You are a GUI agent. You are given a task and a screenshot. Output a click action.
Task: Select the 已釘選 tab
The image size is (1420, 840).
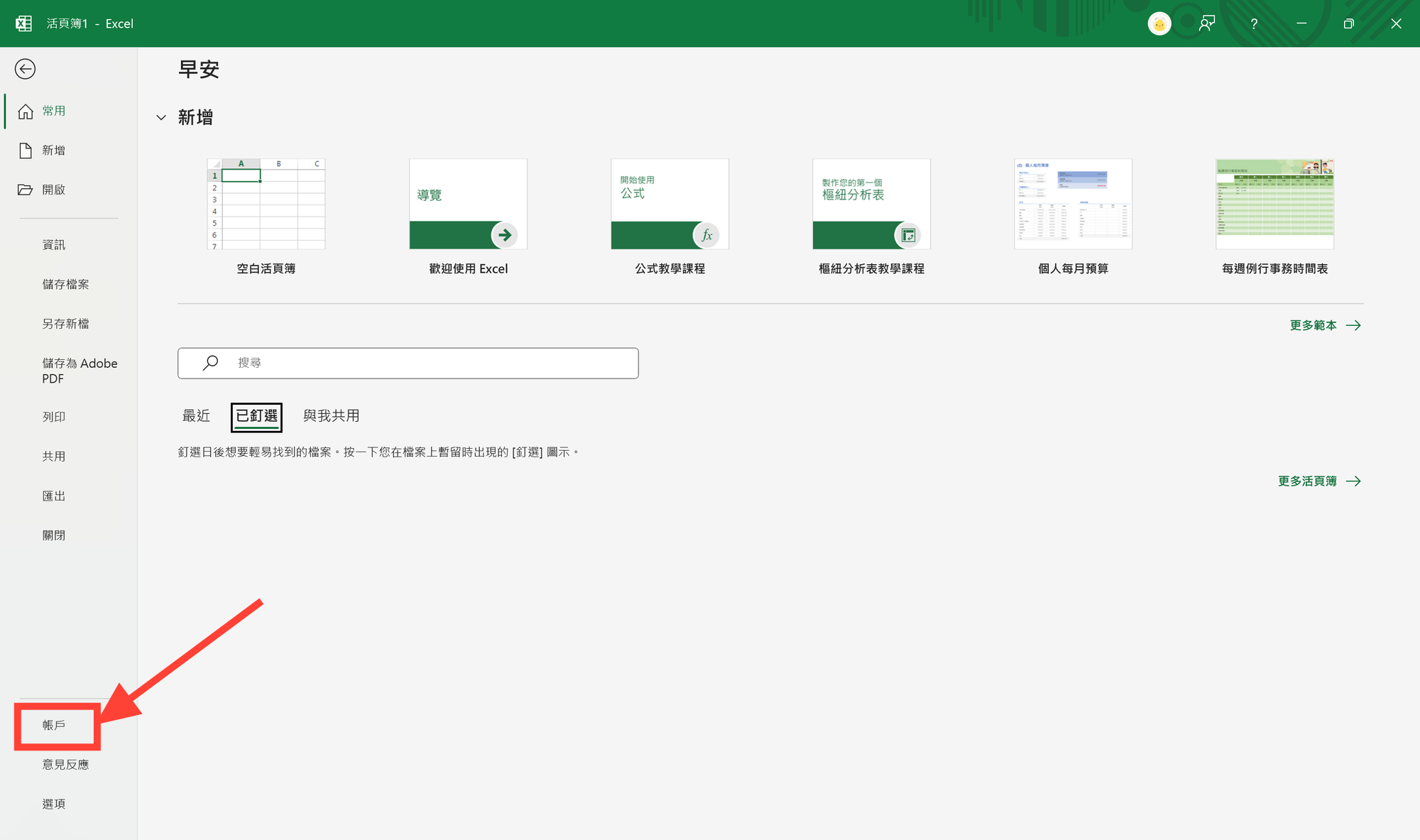point(256,417)
